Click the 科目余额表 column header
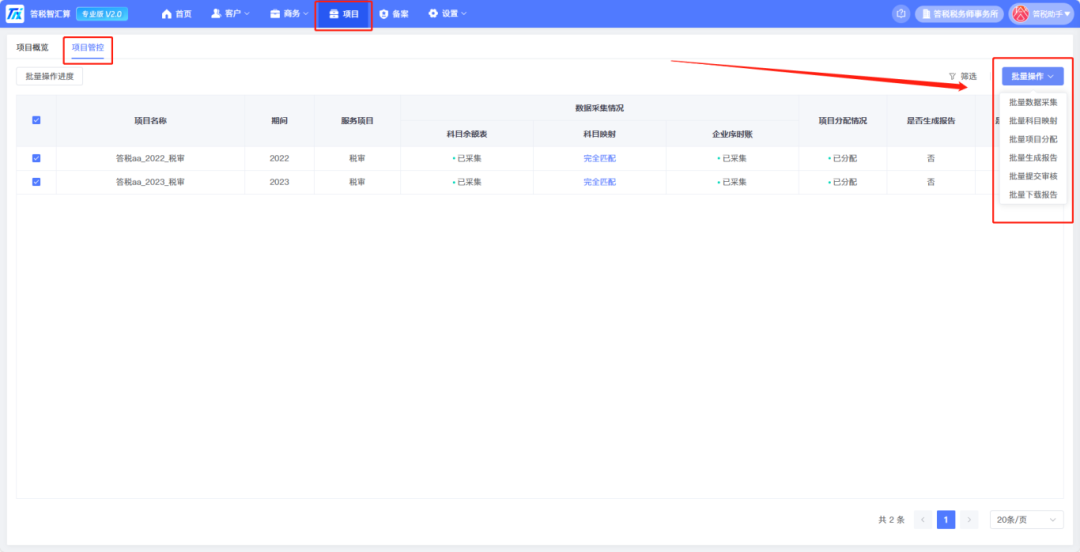This screenshot has width=1080, height=552. pos(466,134)
